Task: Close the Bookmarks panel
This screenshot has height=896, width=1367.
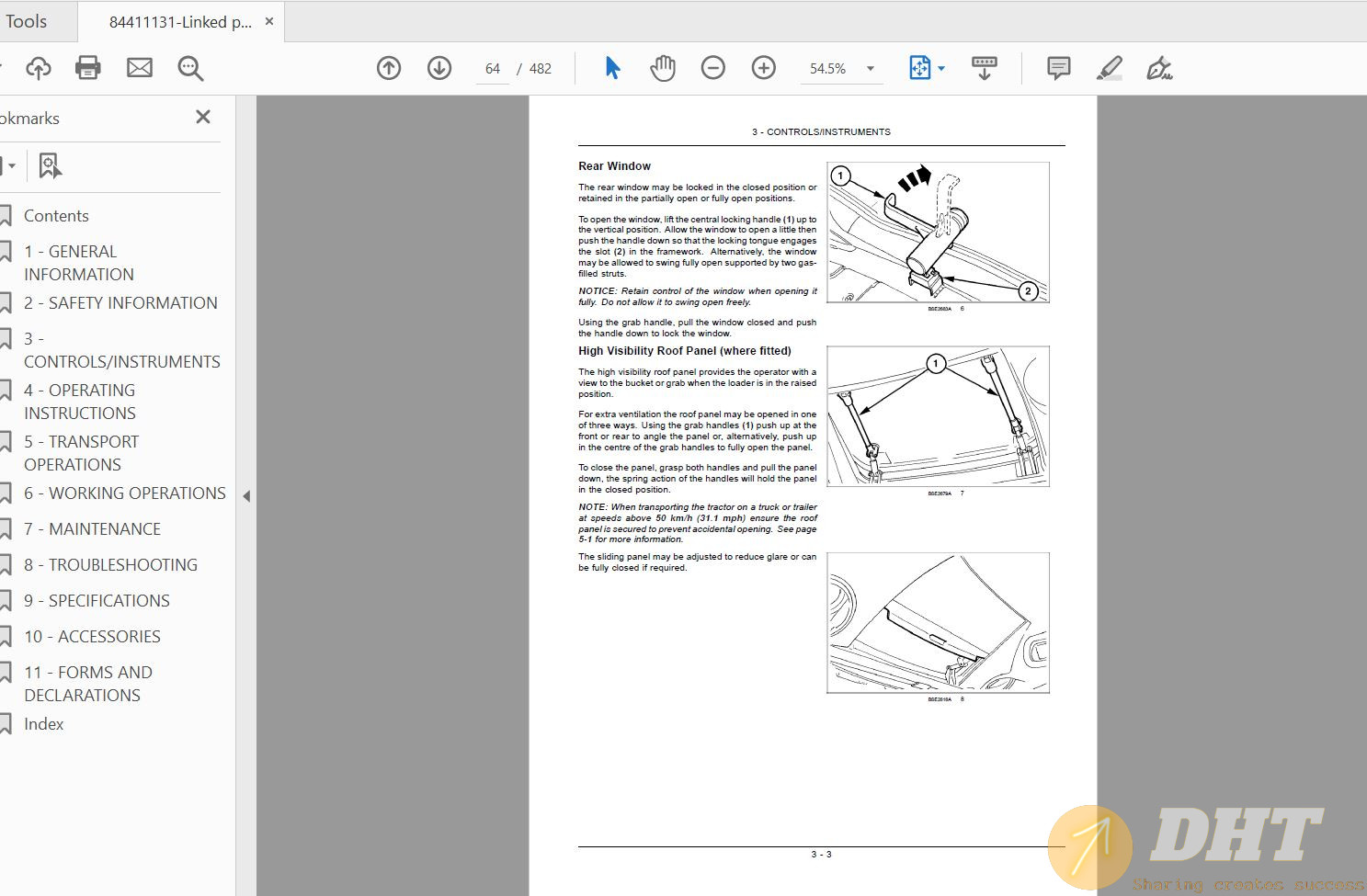Action: click(203, 117)
